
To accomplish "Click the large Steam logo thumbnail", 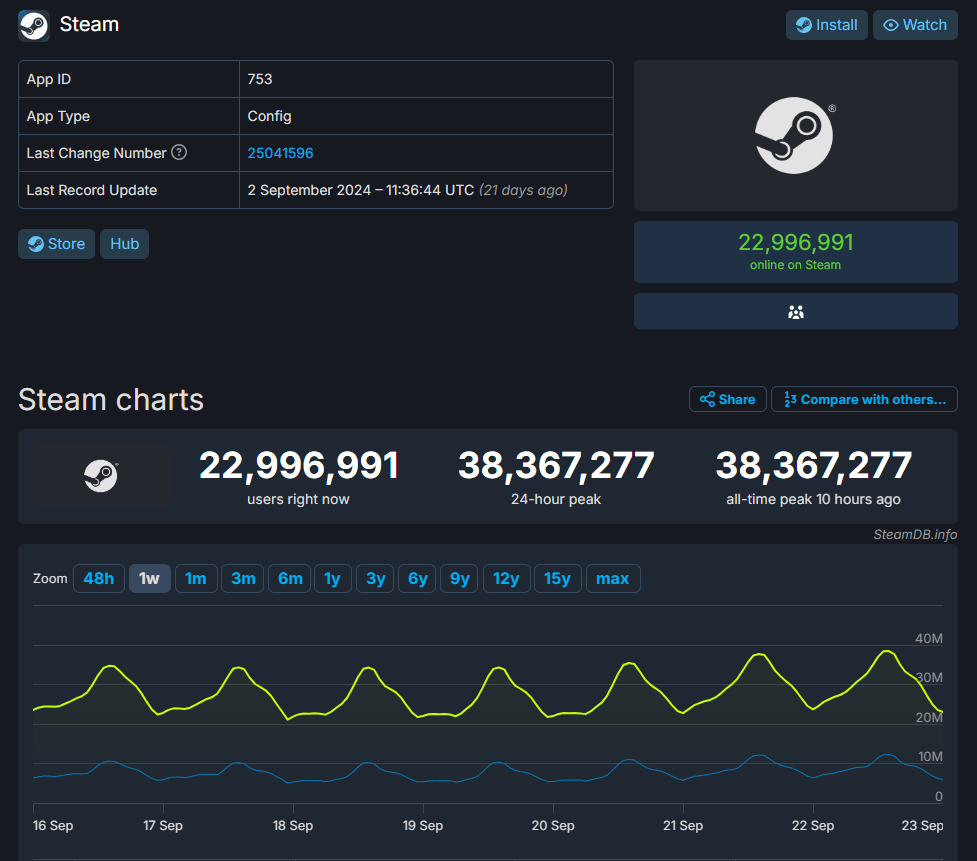I will click(x=795, y=135).
